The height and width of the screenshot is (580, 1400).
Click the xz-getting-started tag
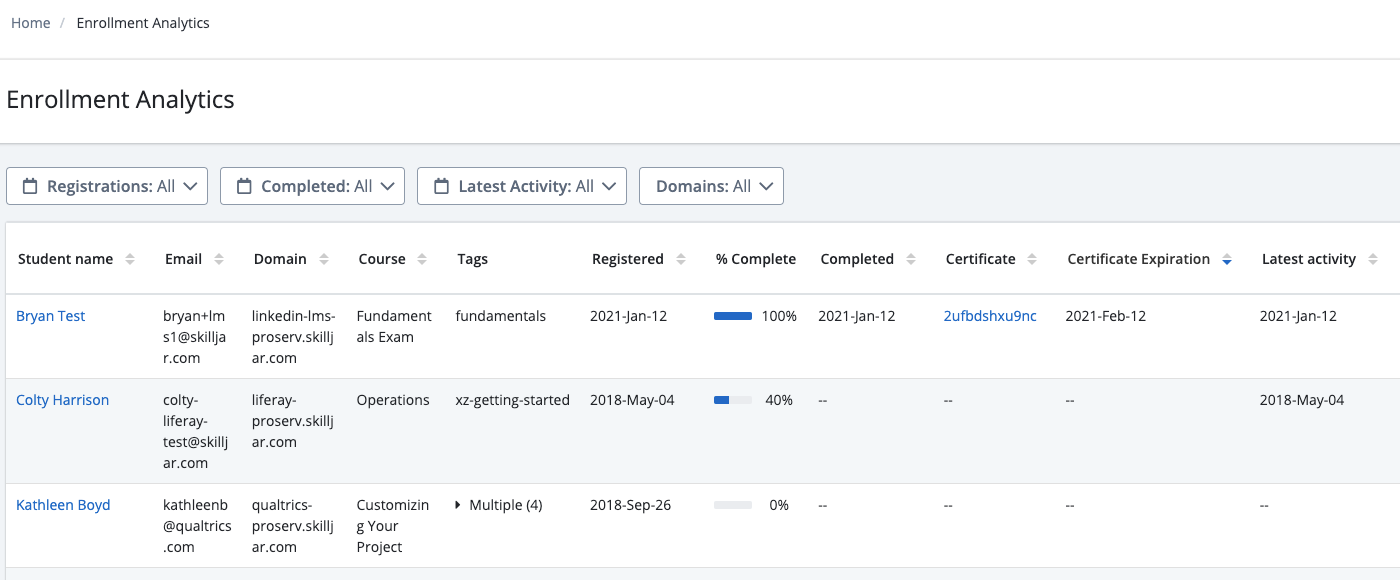(x=513, y=400)
